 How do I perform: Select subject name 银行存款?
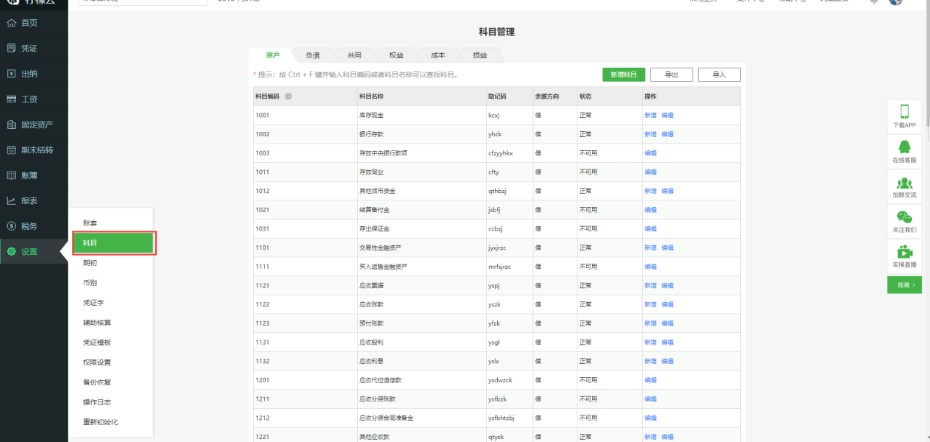tap(371, 134)
